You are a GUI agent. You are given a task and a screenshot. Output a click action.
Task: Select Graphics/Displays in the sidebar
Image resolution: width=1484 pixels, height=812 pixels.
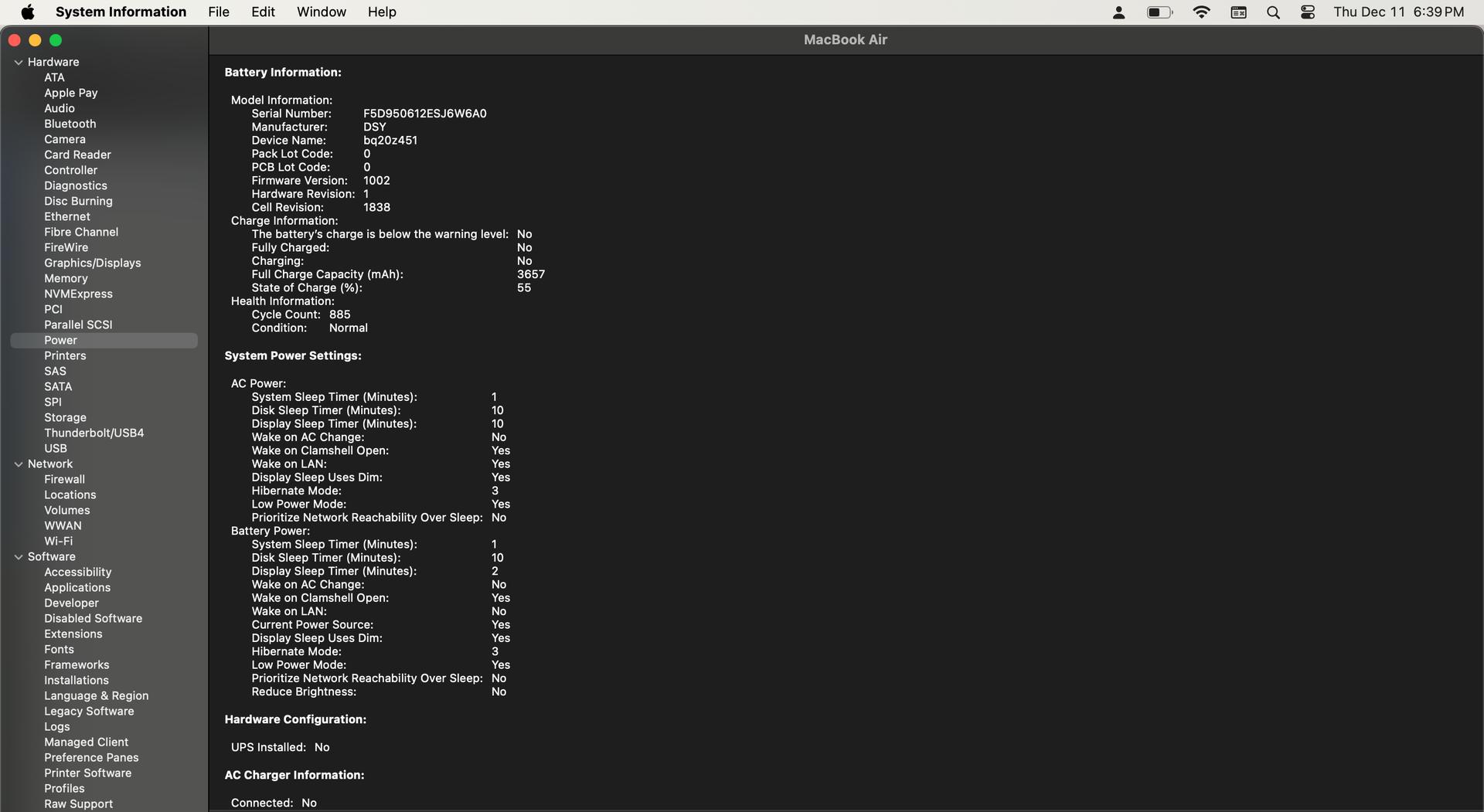pyautogui.click(x=93, y=263)
